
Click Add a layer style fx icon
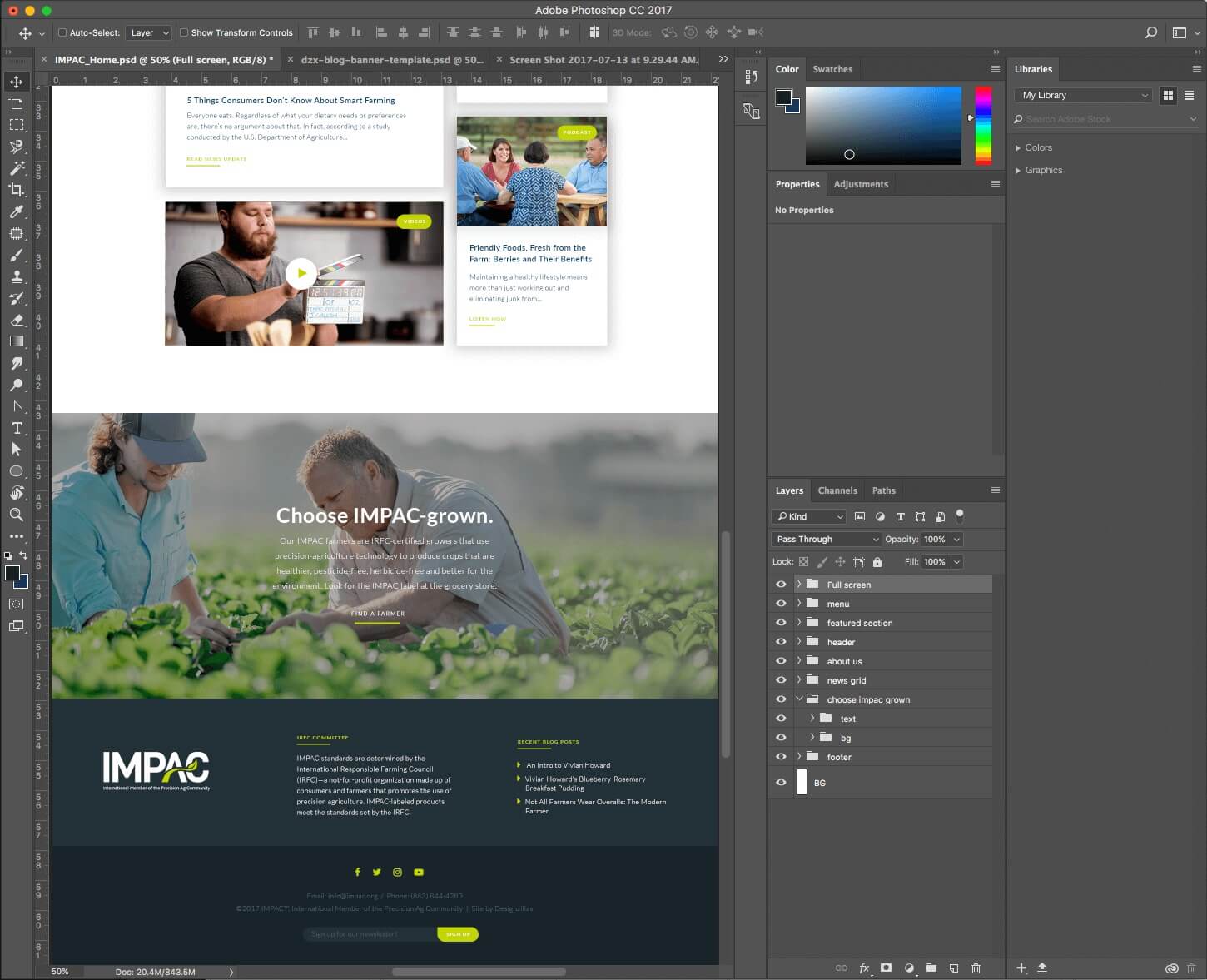point(864,968)
